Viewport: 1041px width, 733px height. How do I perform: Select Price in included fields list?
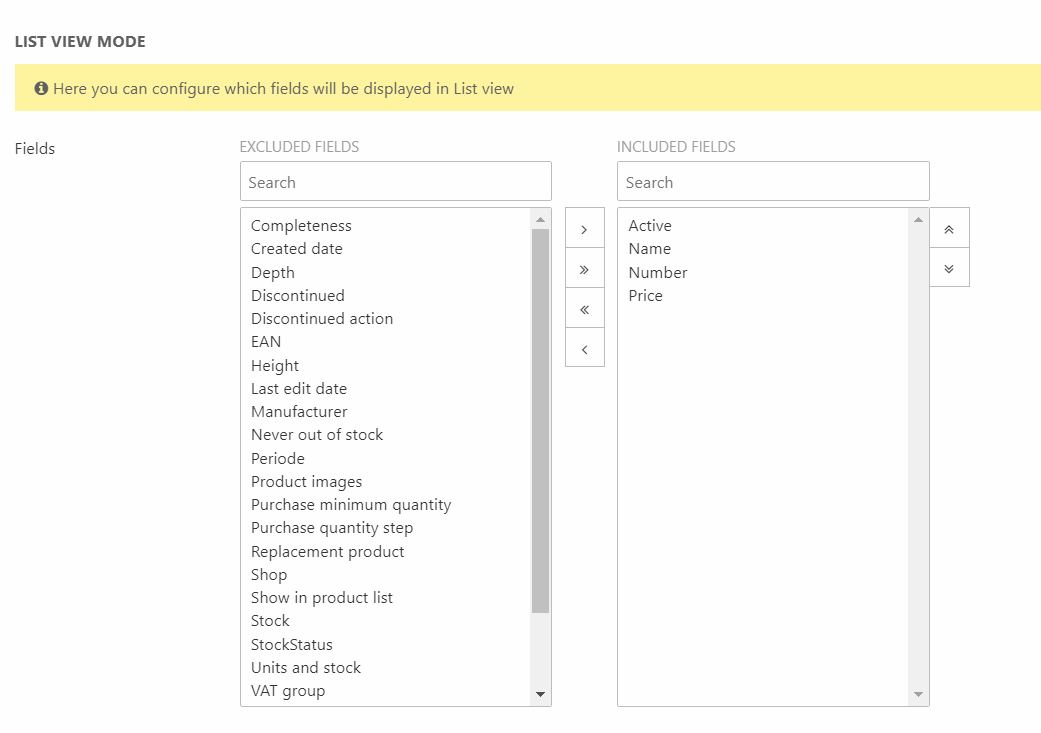coord(645,296)
